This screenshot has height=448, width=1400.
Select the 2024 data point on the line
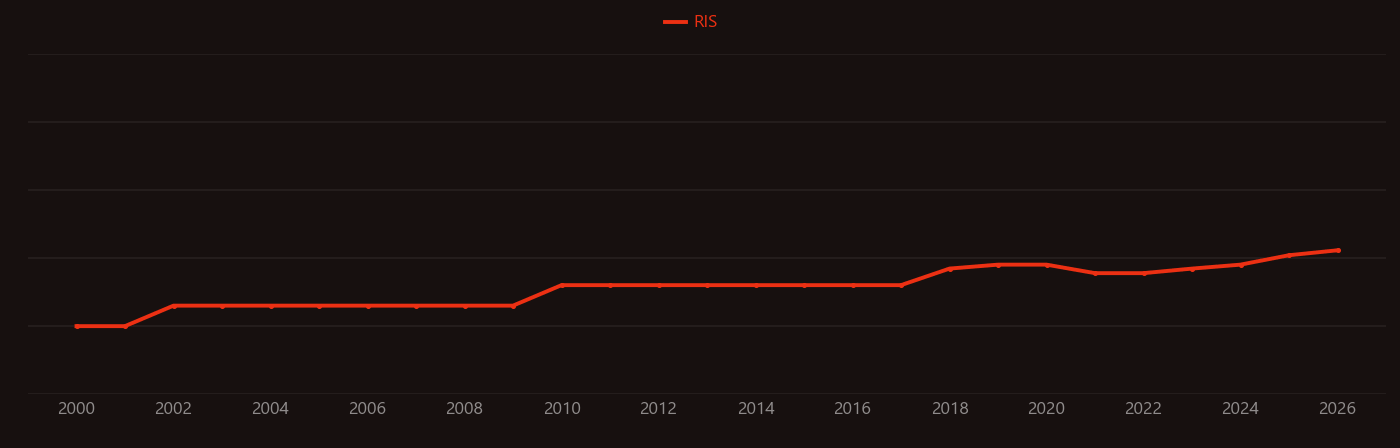point(1241,265)
